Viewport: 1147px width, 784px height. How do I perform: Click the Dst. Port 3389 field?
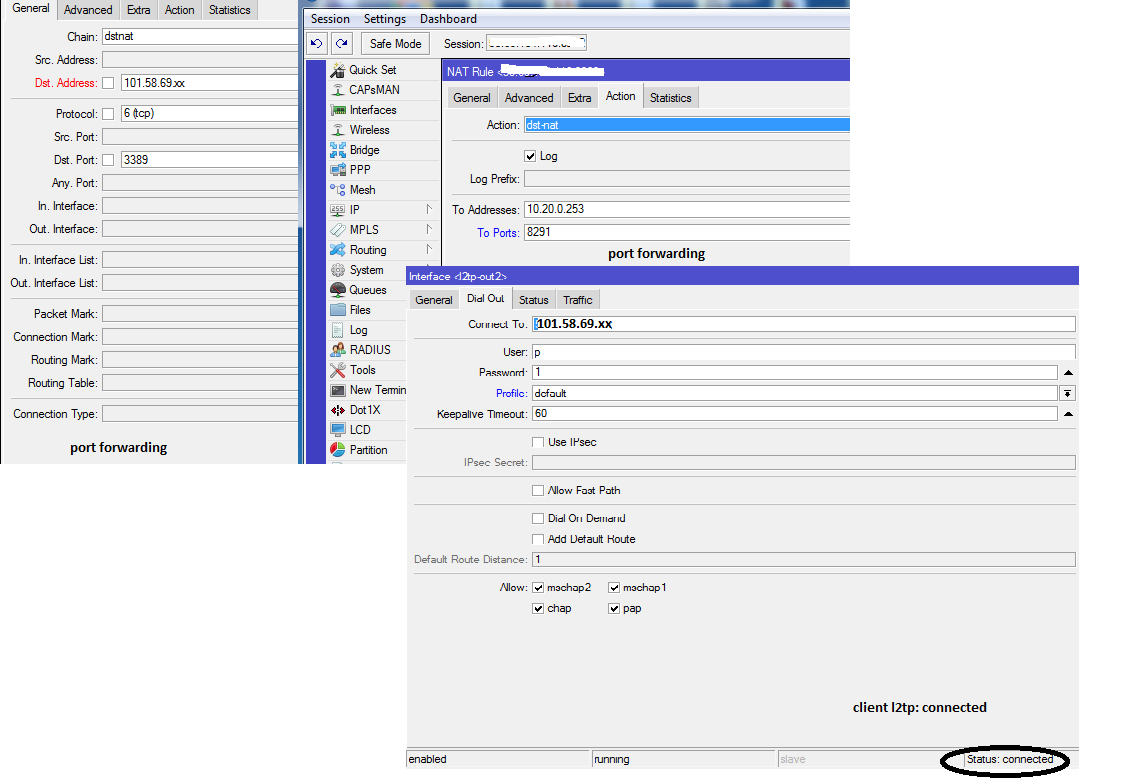point(209,159)
